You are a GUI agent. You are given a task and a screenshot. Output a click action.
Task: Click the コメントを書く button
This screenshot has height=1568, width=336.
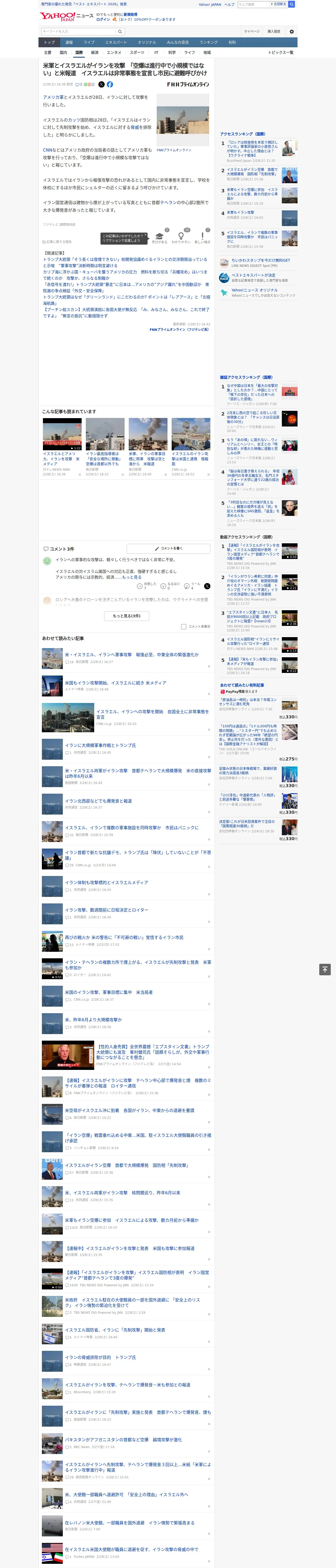(168, 549)
